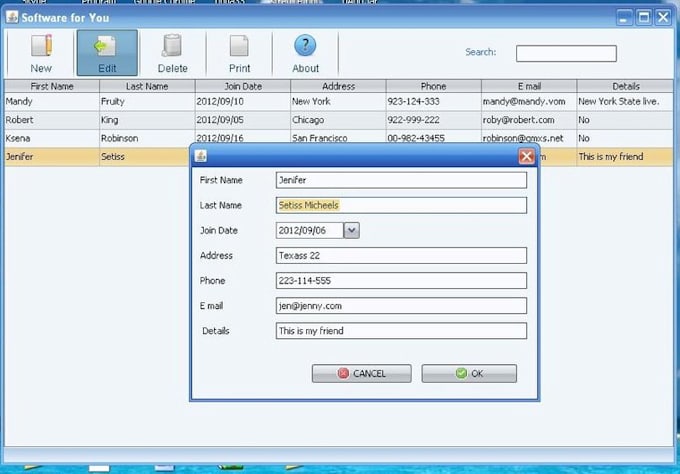Click the 'King' last name cell
Viewport: 680px width, 474px height.
pyautogui.click(x=147, y=120)
